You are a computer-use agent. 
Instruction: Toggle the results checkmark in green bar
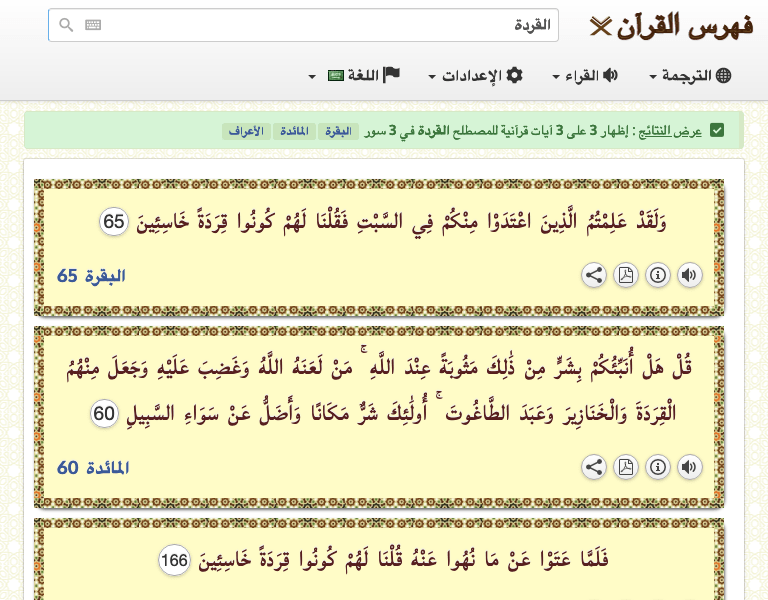click(x=717, y=131)
